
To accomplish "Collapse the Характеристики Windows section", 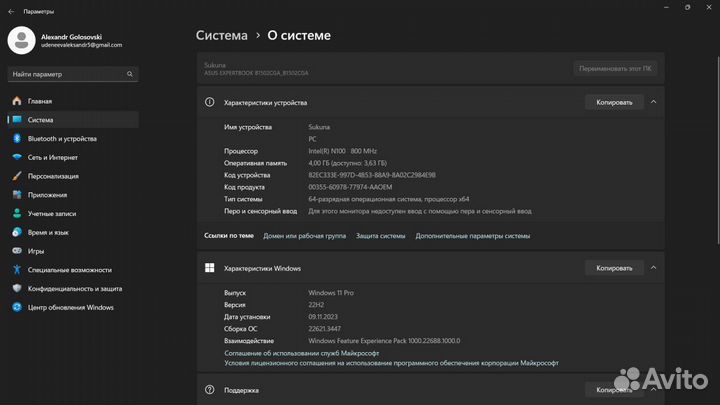I will (x=653, y=268).
